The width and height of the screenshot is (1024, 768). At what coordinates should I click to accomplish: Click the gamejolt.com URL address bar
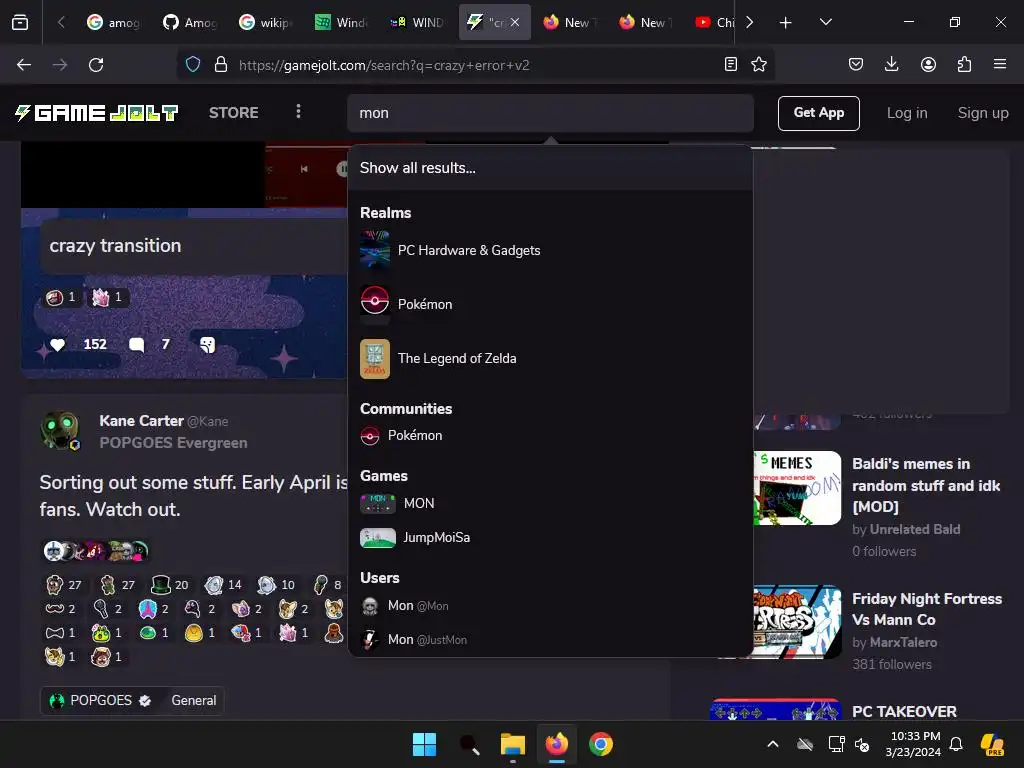point(477,65)
